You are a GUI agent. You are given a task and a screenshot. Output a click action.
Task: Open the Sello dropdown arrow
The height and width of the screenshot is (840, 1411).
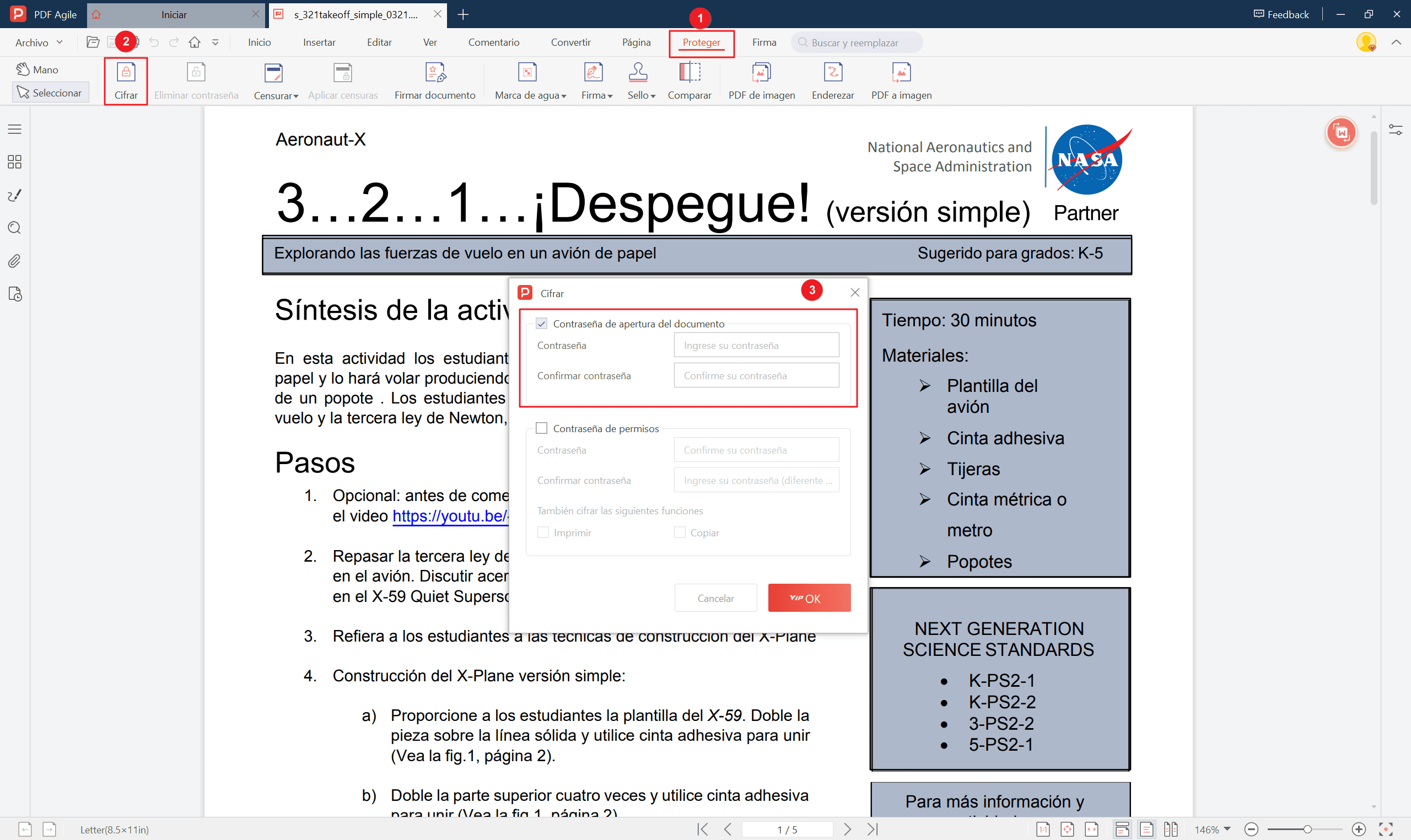653,96
